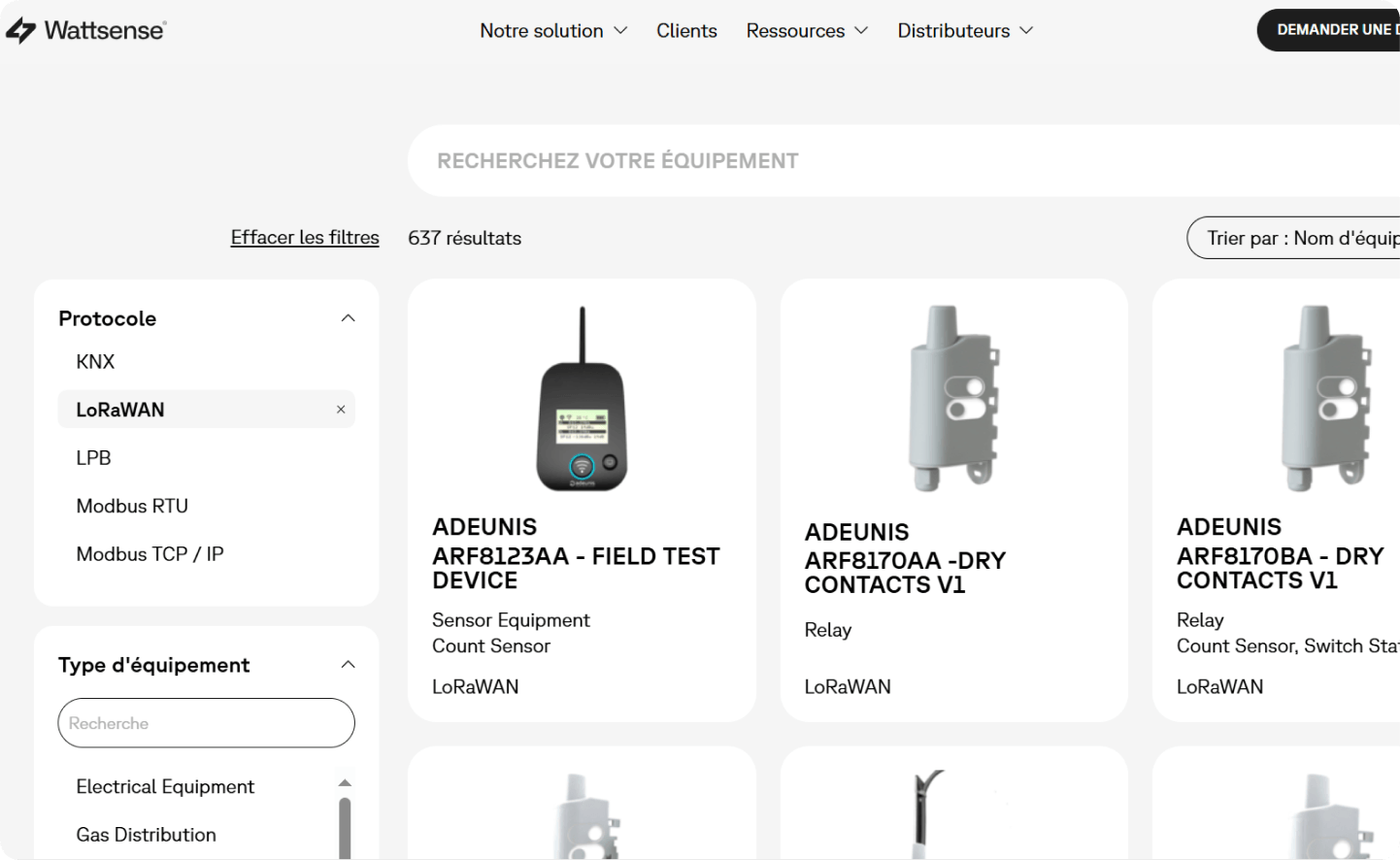Viewport: 1400px width, 860px height.
Task: Enable the Modbus RTU filter
Action: 132,506
